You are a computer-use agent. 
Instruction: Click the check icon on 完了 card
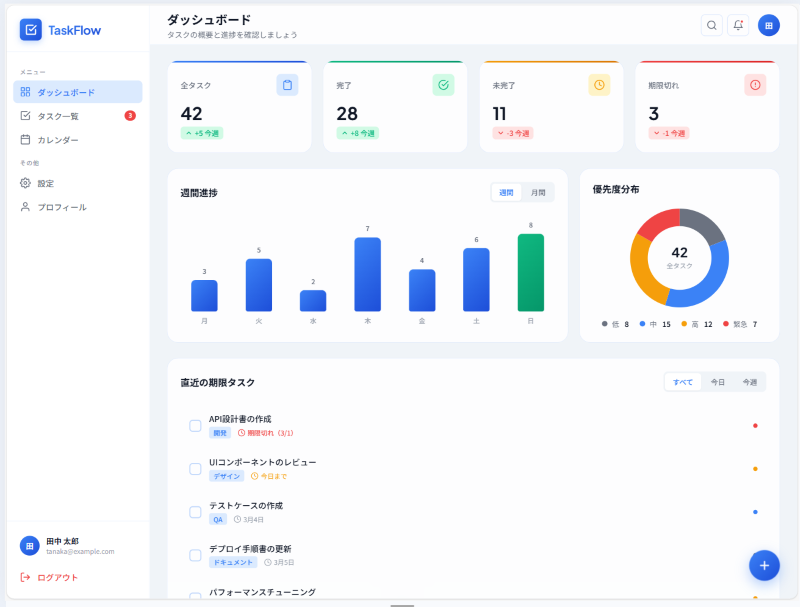coord(443,85)
